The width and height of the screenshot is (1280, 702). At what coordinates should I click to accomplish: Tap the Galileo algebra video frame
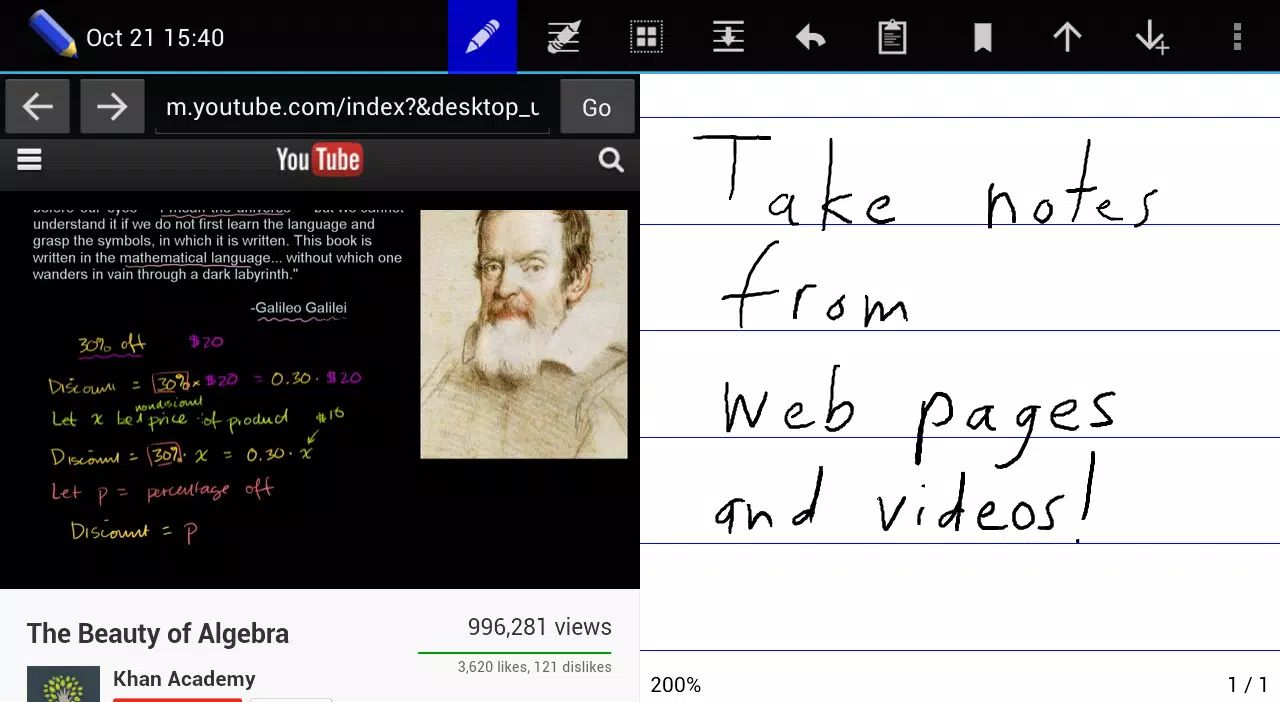320,389
